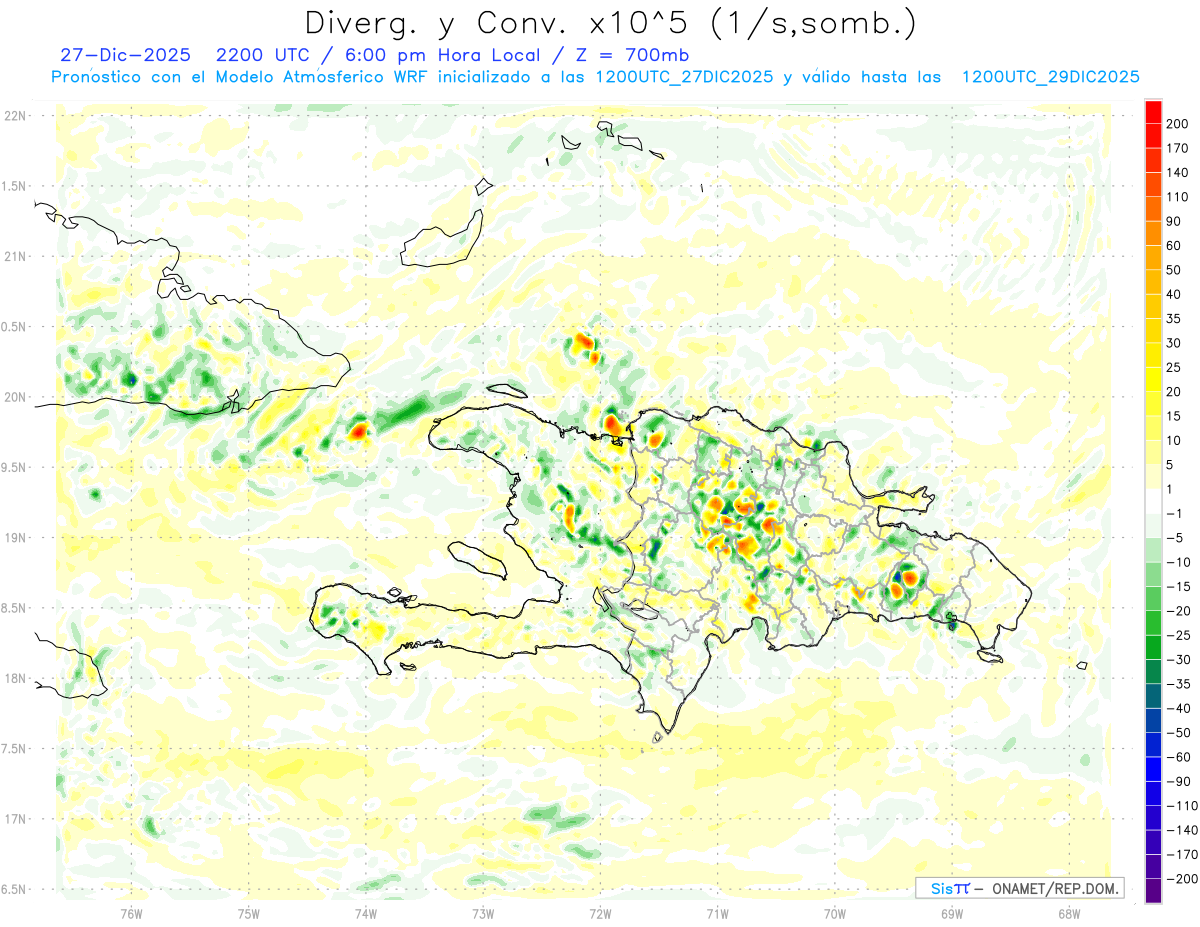Click the '71W' longitude label
1200x927 pixels.
[717, 914]
